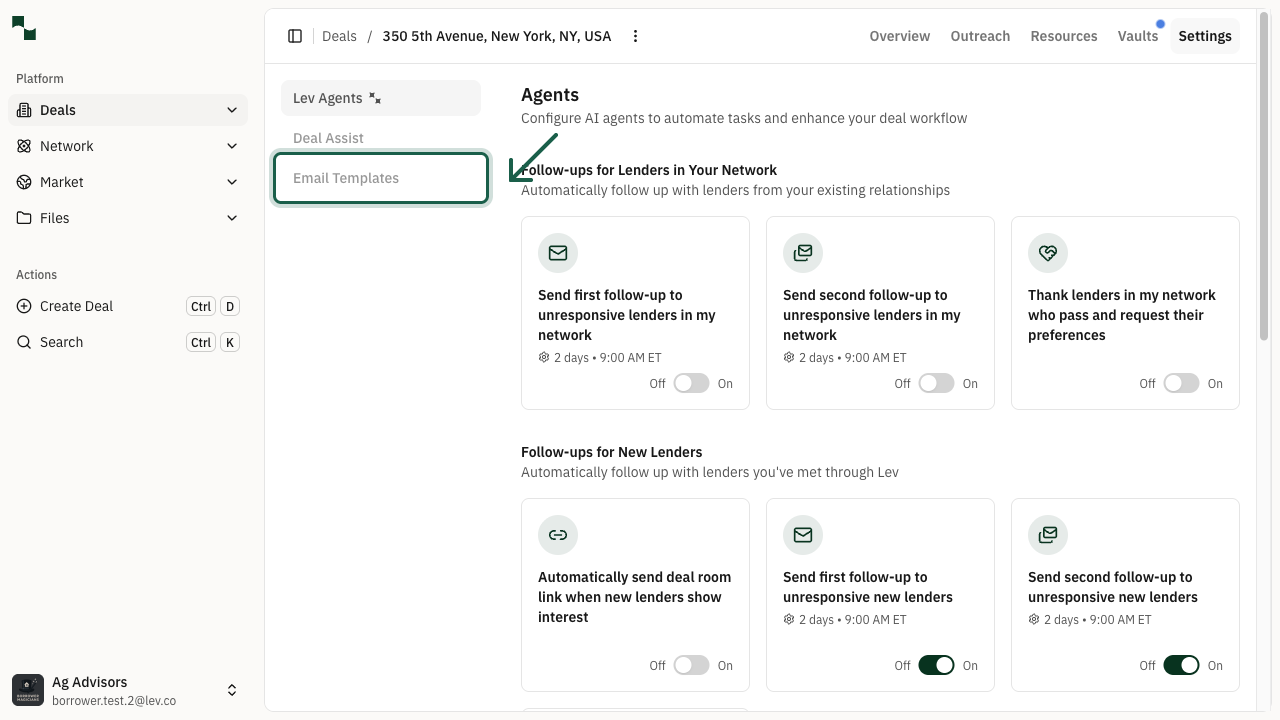1280x720 pixels.
Task: Click the Deals icon in the Platform sidebar
Action: point(22,110)
